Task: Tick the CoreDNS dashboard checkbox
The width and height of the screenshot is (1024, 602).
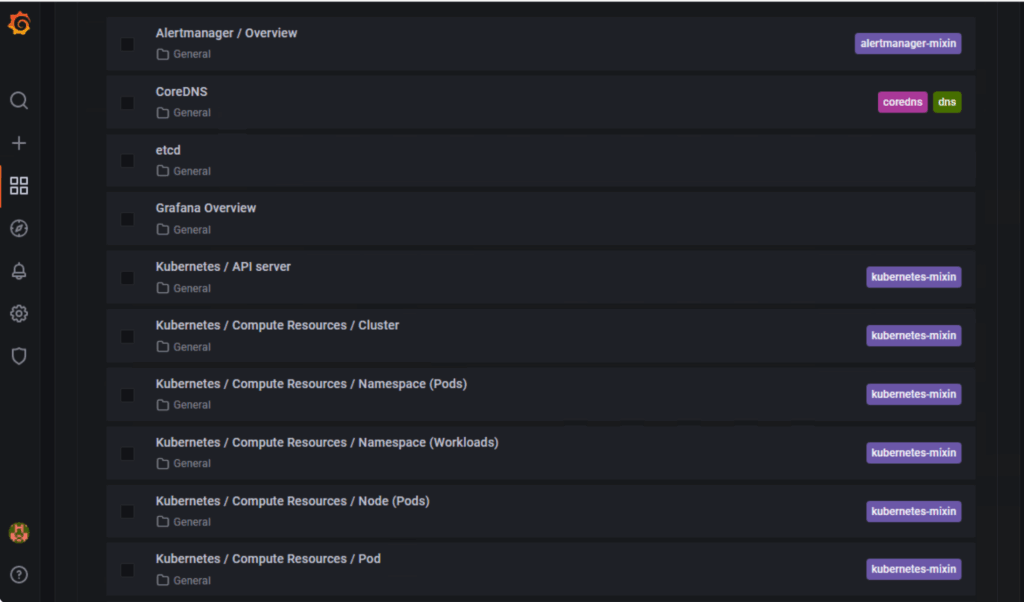Action: pos(127,102)
